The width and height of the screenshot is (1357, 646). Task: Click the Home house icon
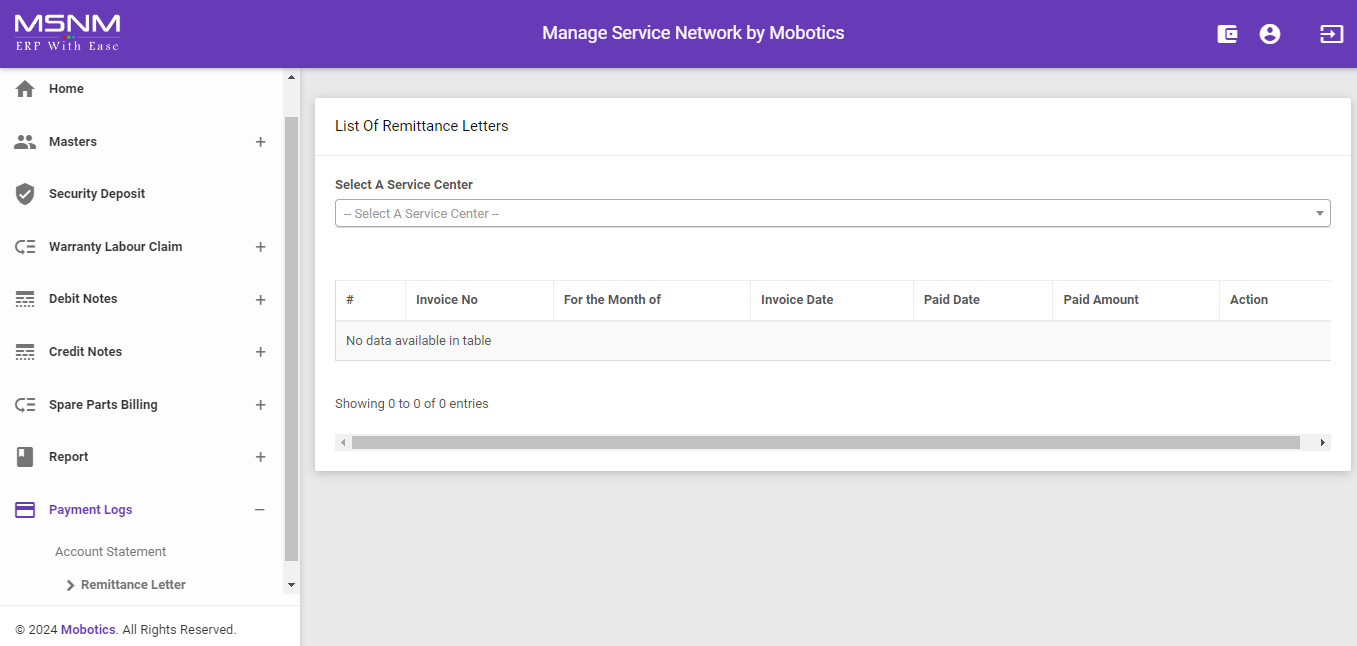pos(25,89)
